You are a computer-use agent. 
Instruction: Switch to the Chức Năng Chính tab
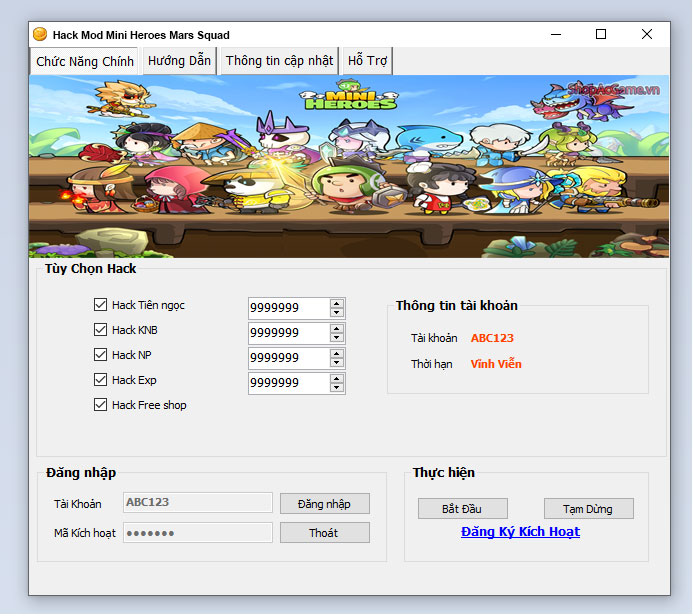click(x=85, y=61)
